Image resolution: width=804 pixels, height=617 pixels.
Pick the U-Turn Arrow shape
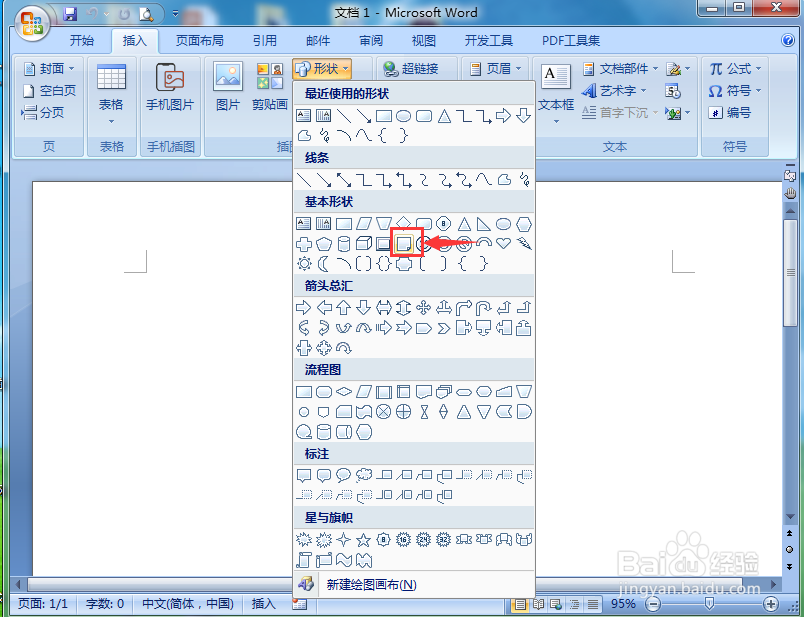click(x=484, y=308)
